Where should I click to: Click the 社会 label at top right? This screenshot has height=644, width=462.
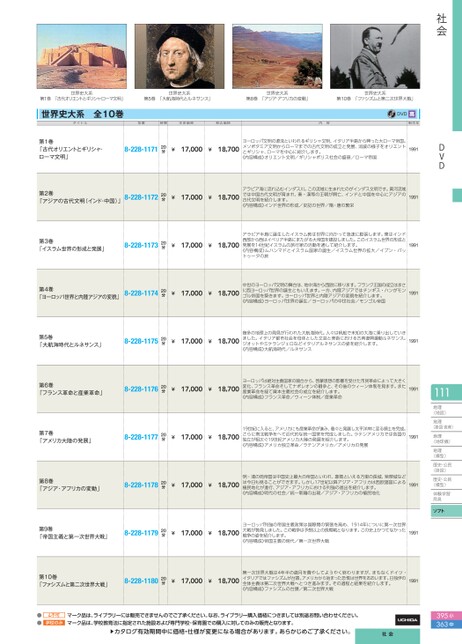(441, 25)
